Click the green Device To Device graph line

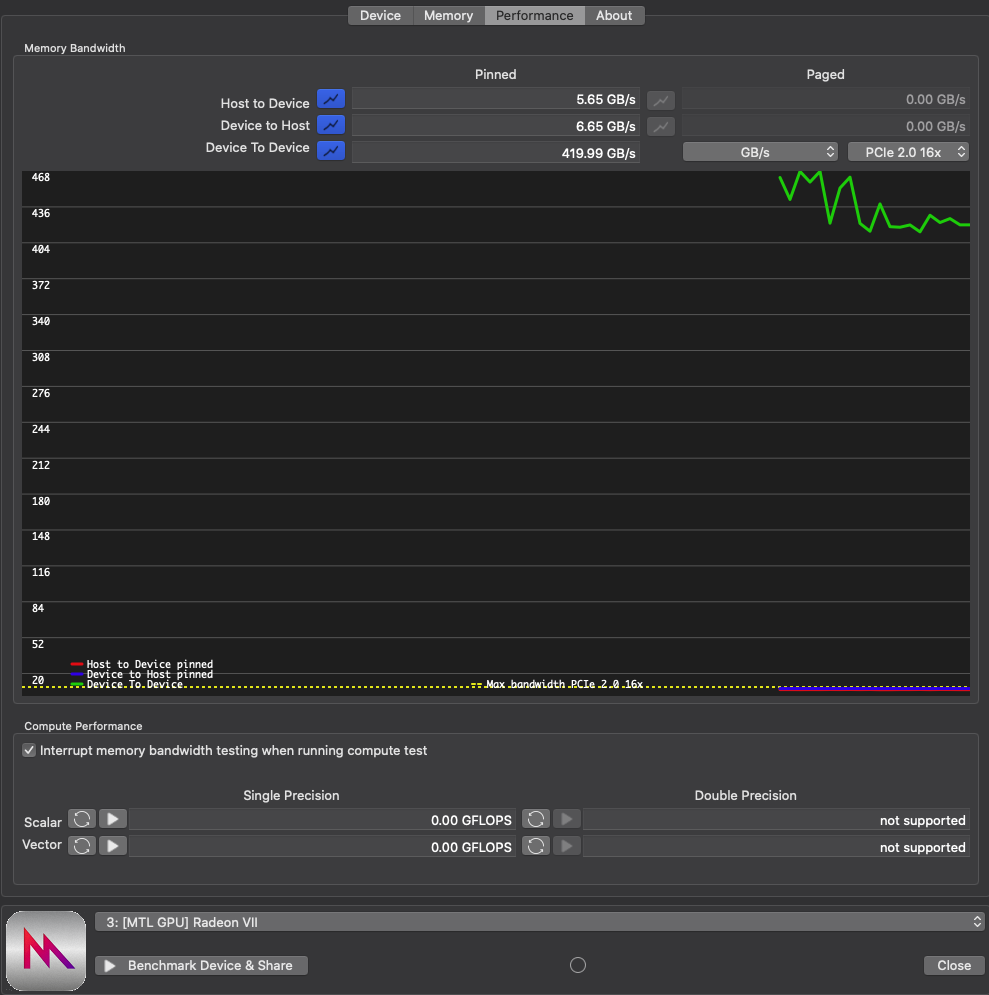click(874, 202)
